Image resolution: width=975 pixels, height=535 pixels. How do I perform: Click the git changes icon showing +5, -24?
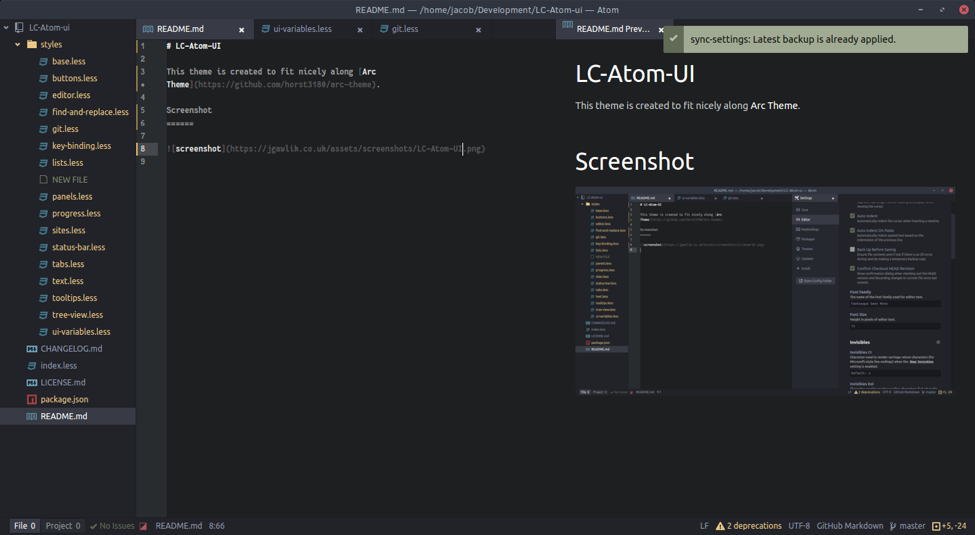[x=936, y=526]
